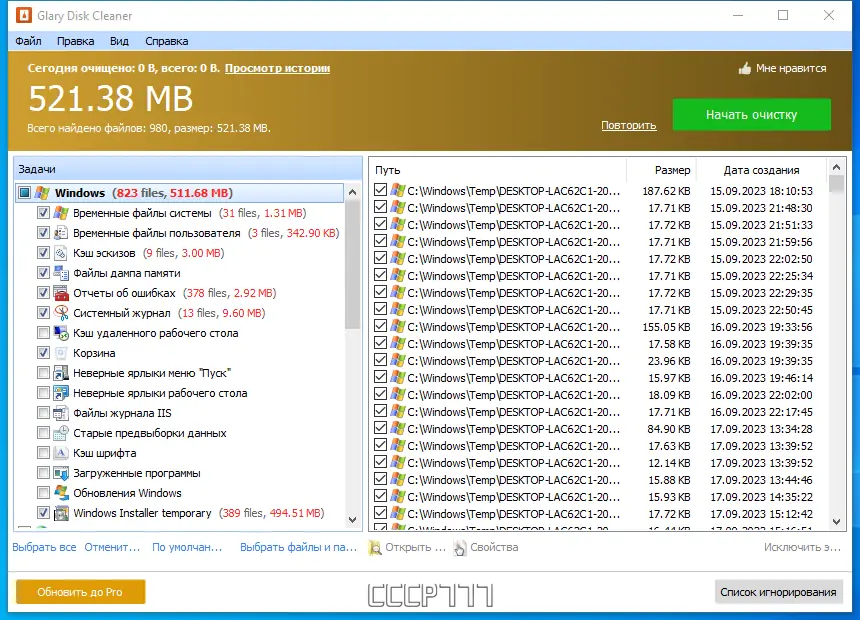
Task: Click the icon for Временные файлы системы
Action: coord(61,213)
